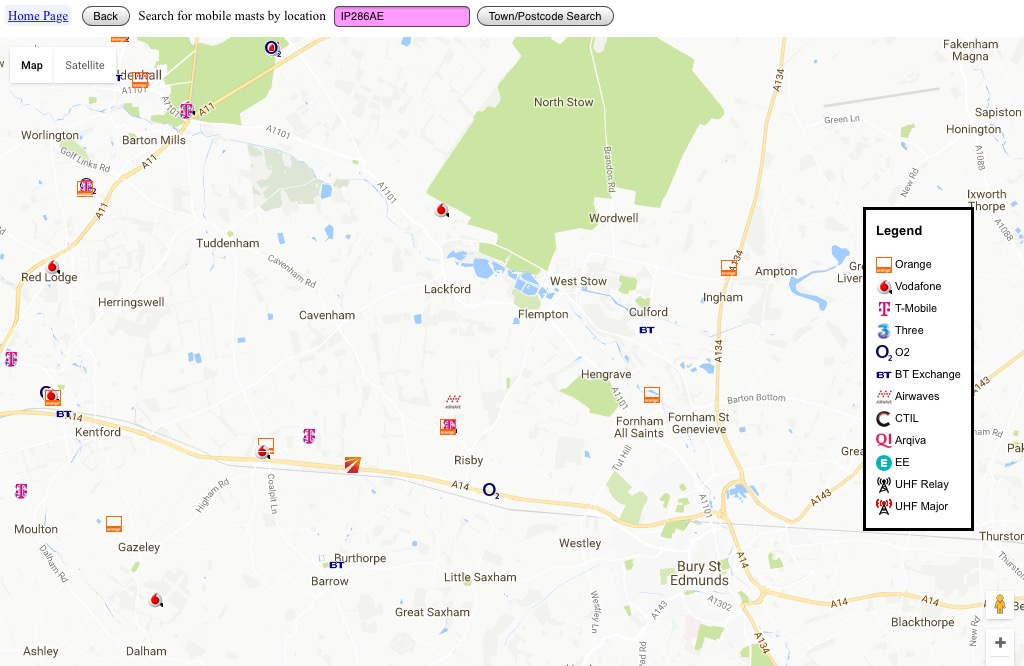Viewport: 1024px width, 666px height.
Task: Click the Back button
Action: click(x=105, y=16)
